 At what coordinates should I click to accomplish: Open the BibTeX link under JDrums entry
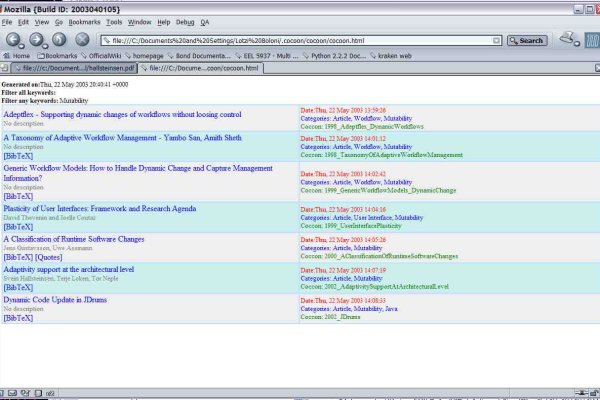[x=19, y=318]
